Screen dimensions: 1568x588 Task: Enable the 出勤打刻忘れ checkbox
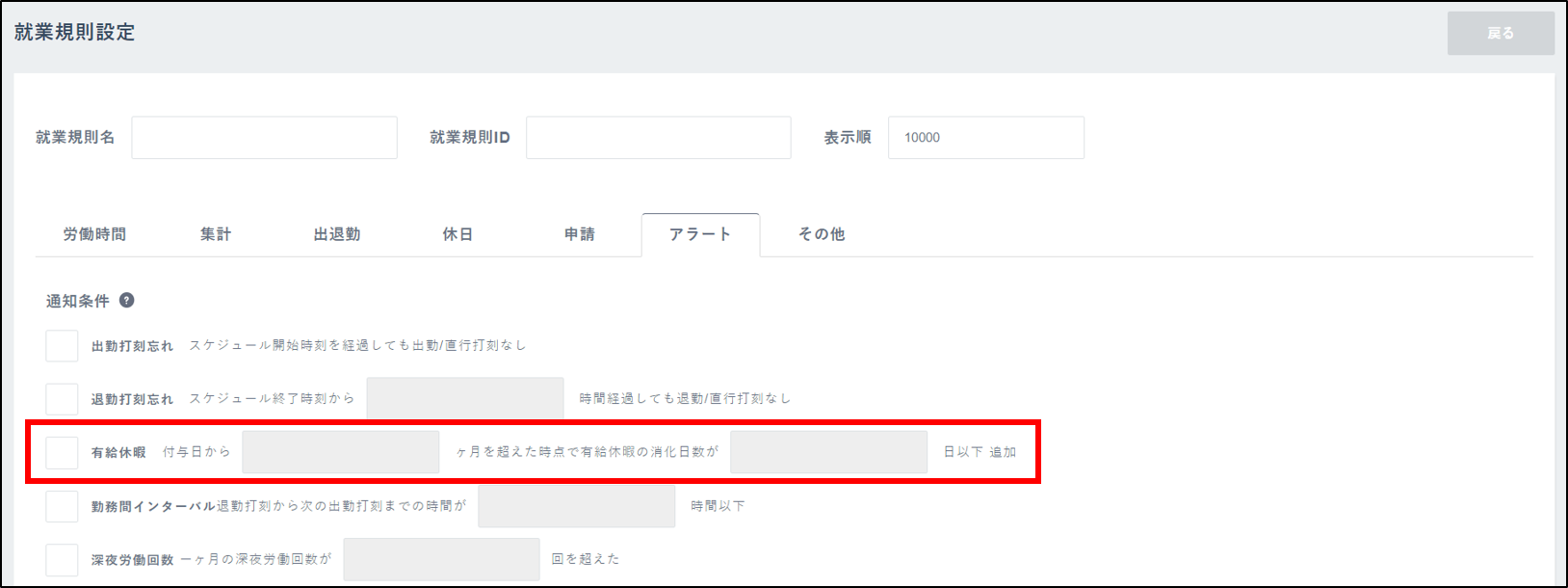62,345
